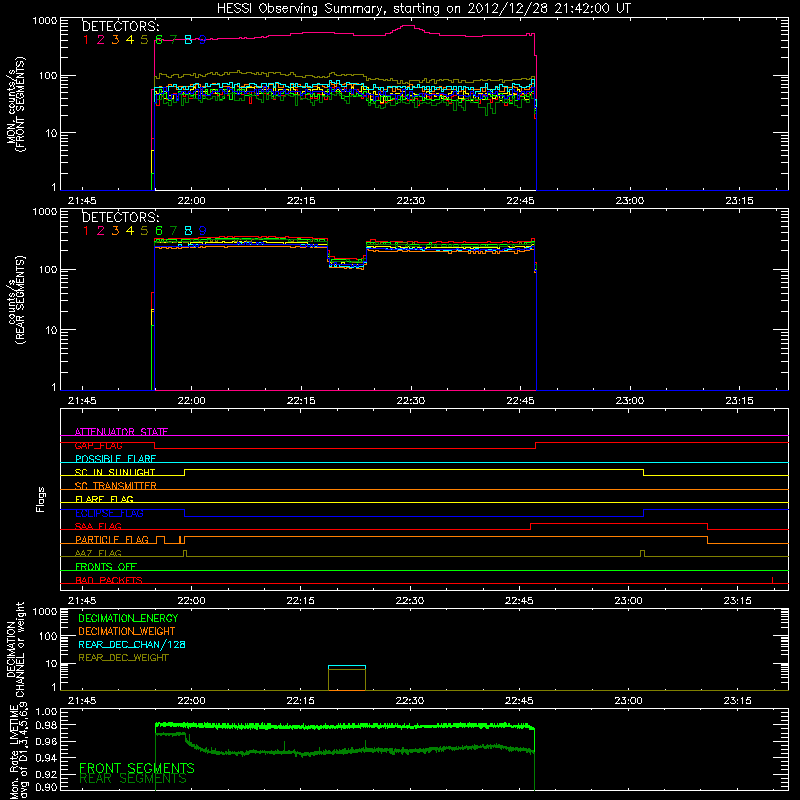
Task: Click the cyan decimation box in decimation plot
Action: [x=347, y=666]
